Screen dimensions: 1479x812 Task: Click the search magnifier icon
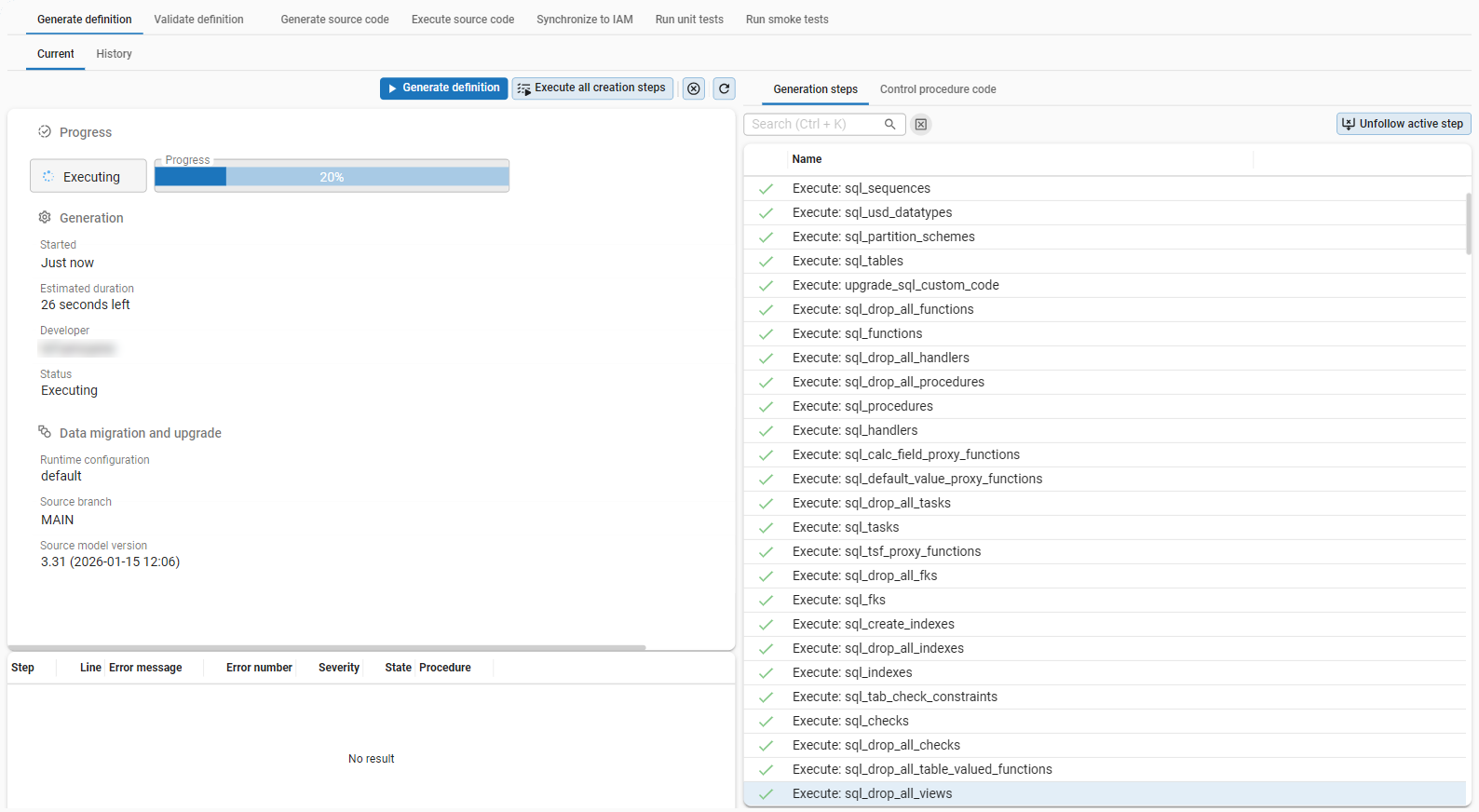(x=890, y=124)
